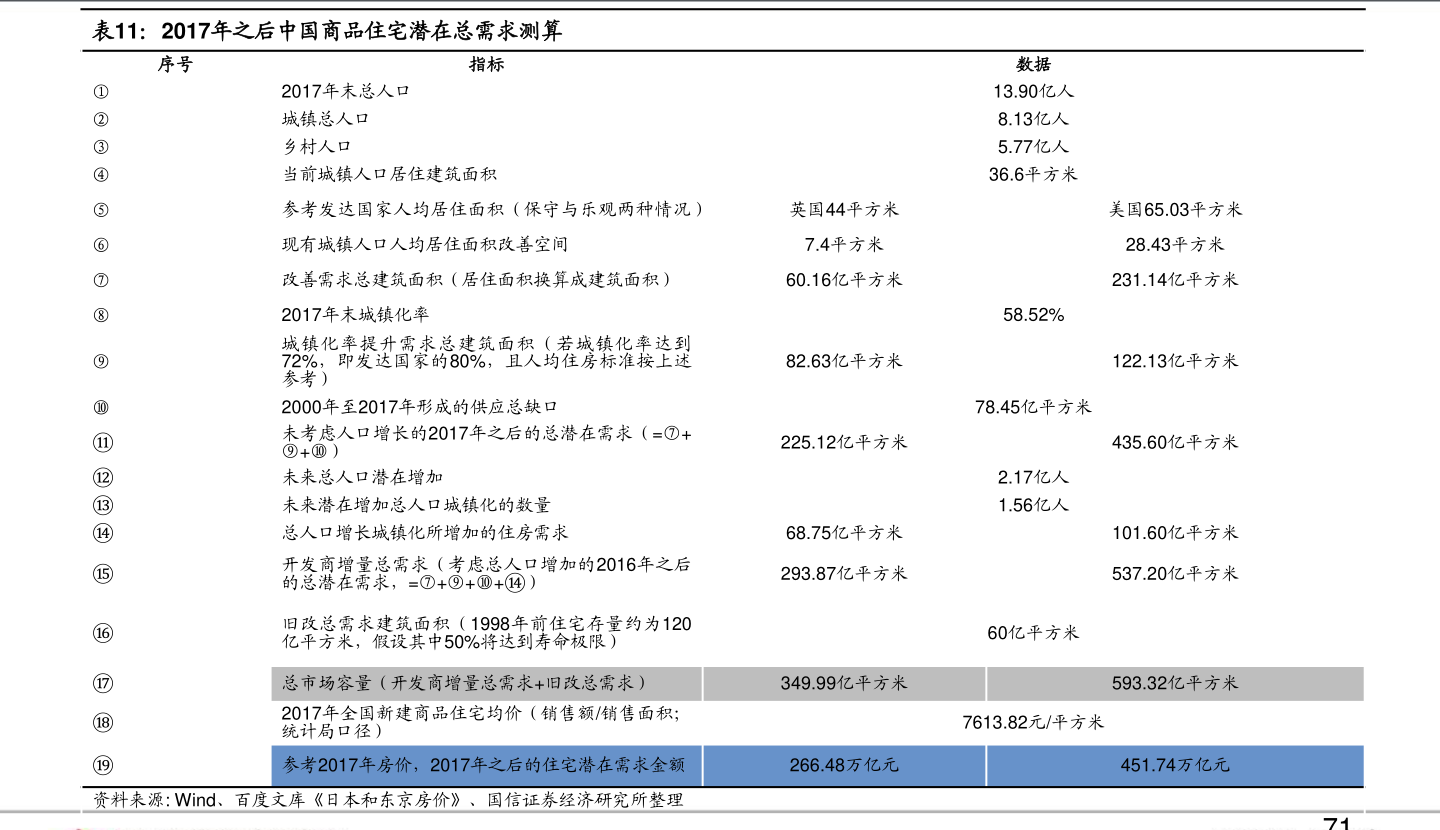1440x830 pixels.
Task: Click the '城镇总人口' indicator
Action: tap(325, 118)
